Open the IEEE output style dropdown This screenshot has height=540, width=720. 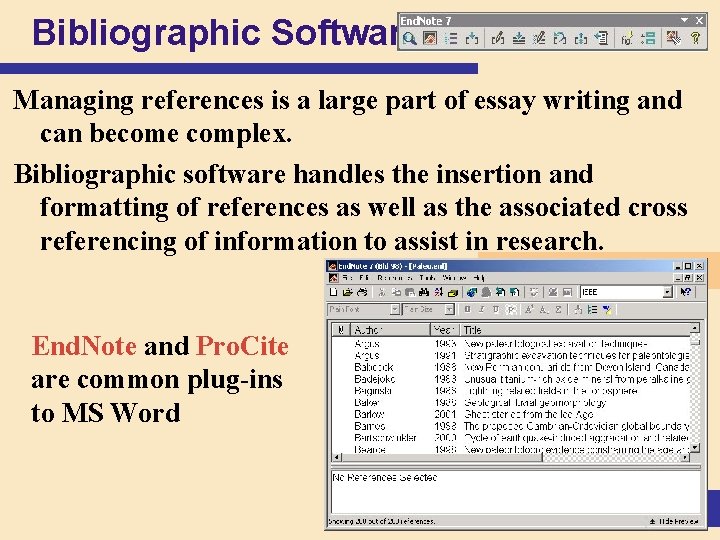pos(668,292)
